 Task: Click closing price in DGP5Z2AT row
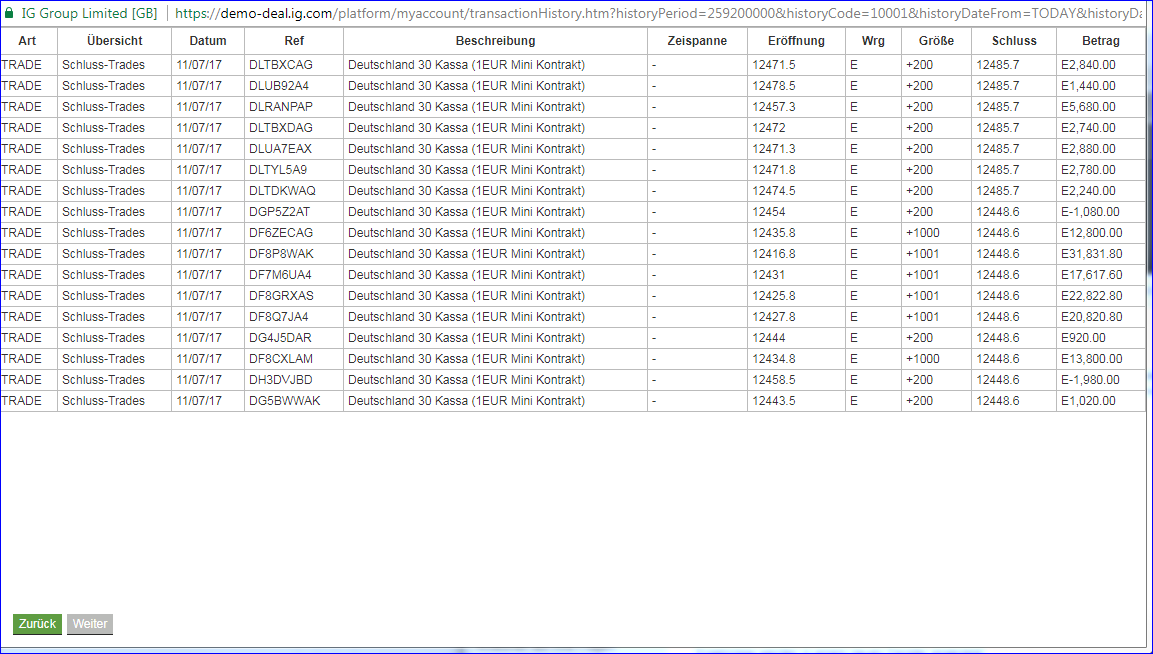tap(998, 212)
